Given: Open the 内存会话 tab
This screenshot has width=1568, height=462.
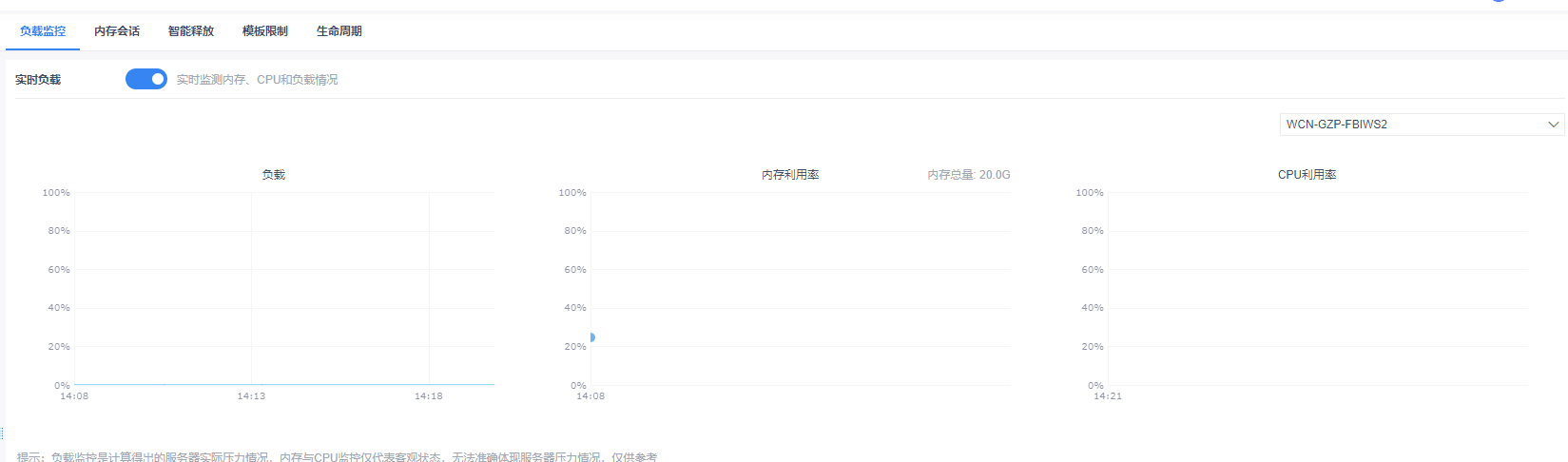Looking at the screenshot, I should [x=117, y=31].
